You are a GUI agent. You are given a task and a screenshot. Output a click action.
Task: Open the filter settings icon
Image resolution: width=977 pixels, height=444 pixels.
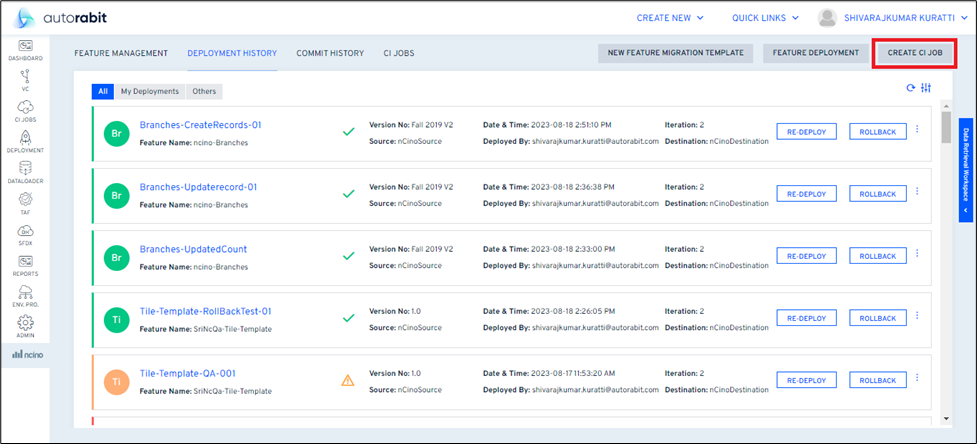(926, 88)
